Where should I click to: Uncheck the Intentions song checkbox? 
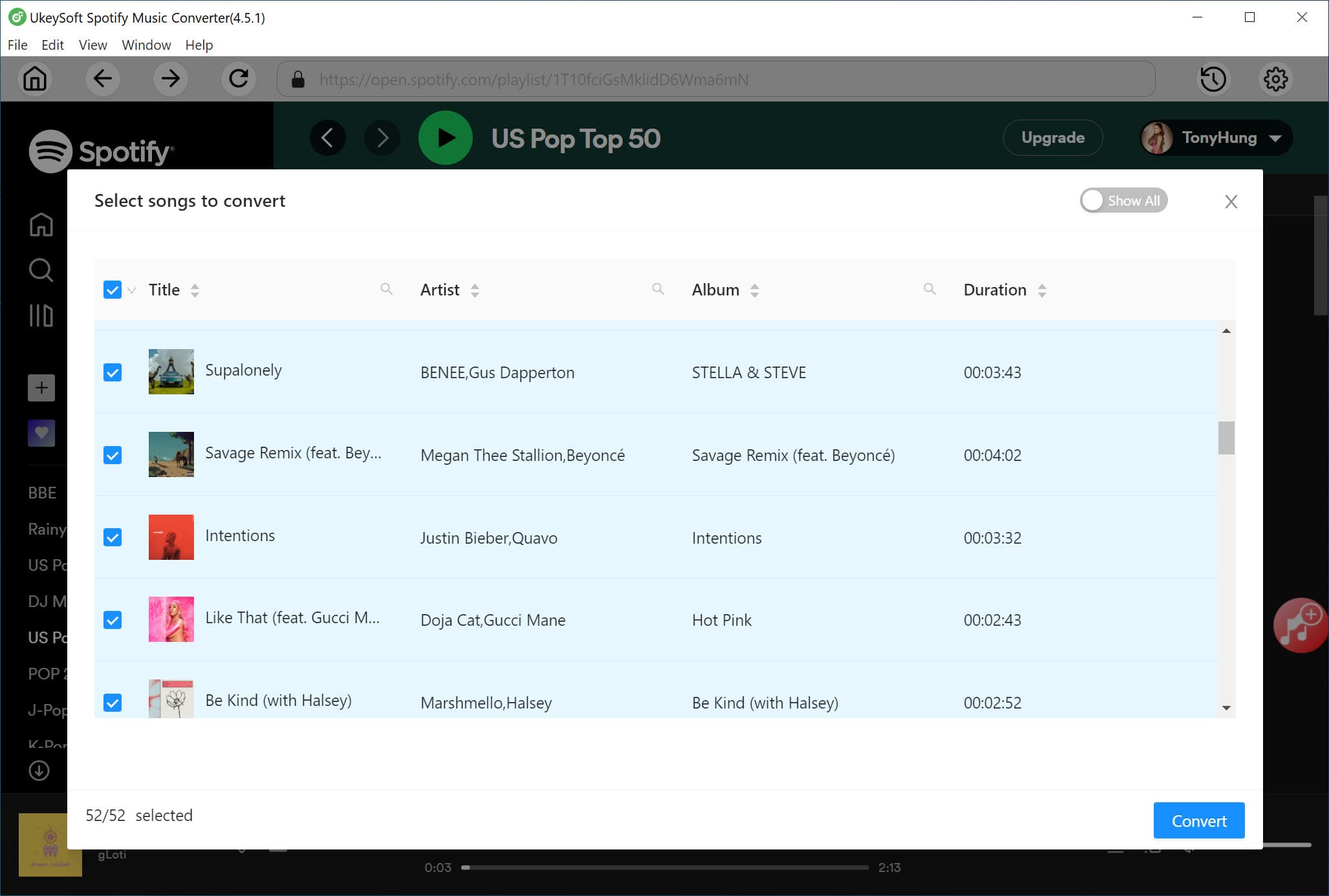(113, 537)
